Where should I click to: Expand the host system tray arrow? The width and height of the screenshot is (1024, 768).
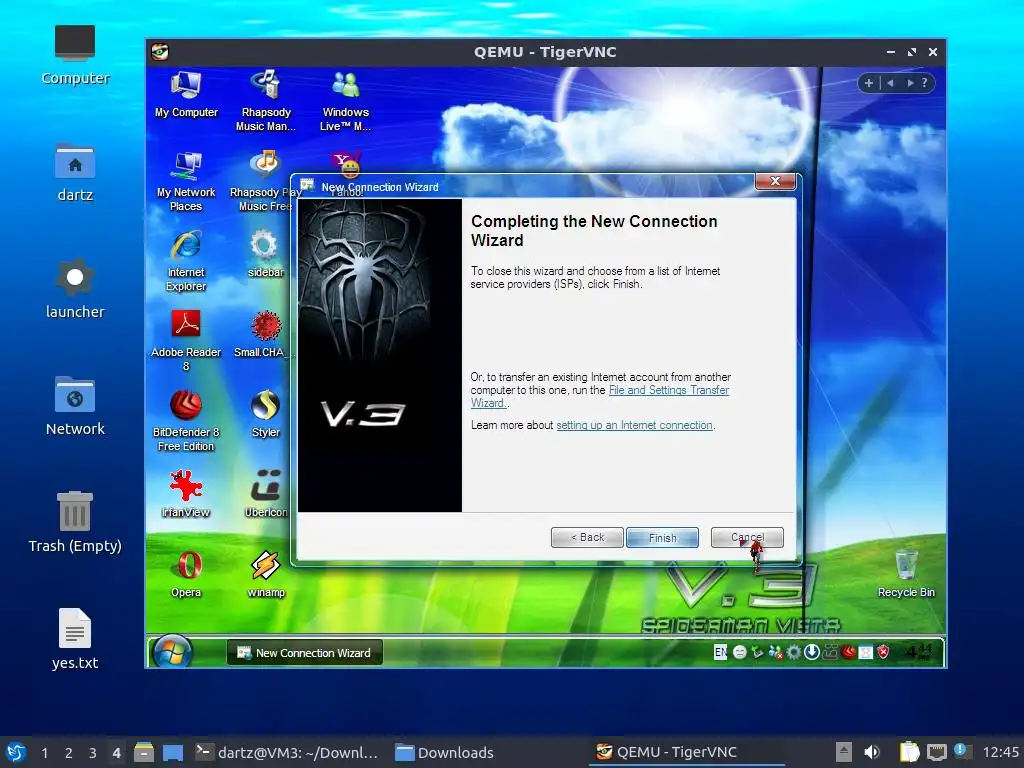(844, 752)
